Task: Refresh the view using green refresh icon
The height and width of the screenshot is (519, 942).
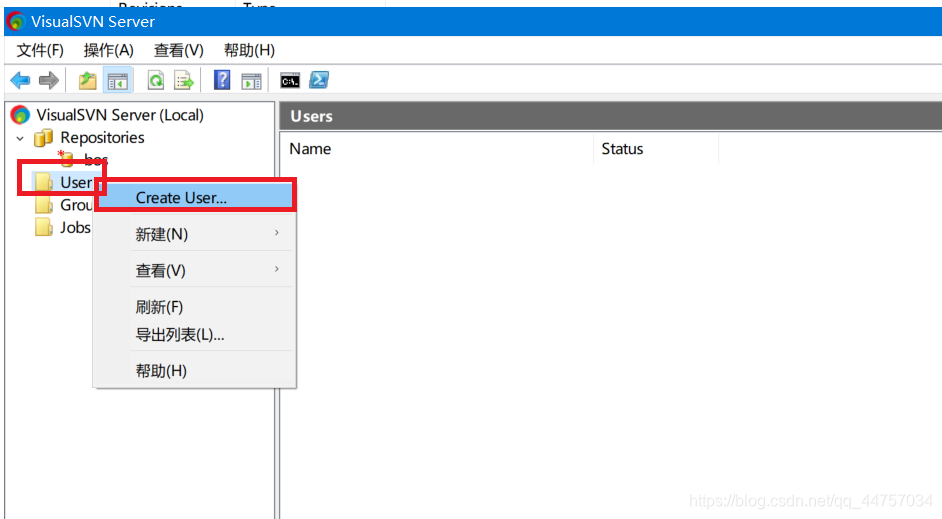Action: [x=156, y=80]
